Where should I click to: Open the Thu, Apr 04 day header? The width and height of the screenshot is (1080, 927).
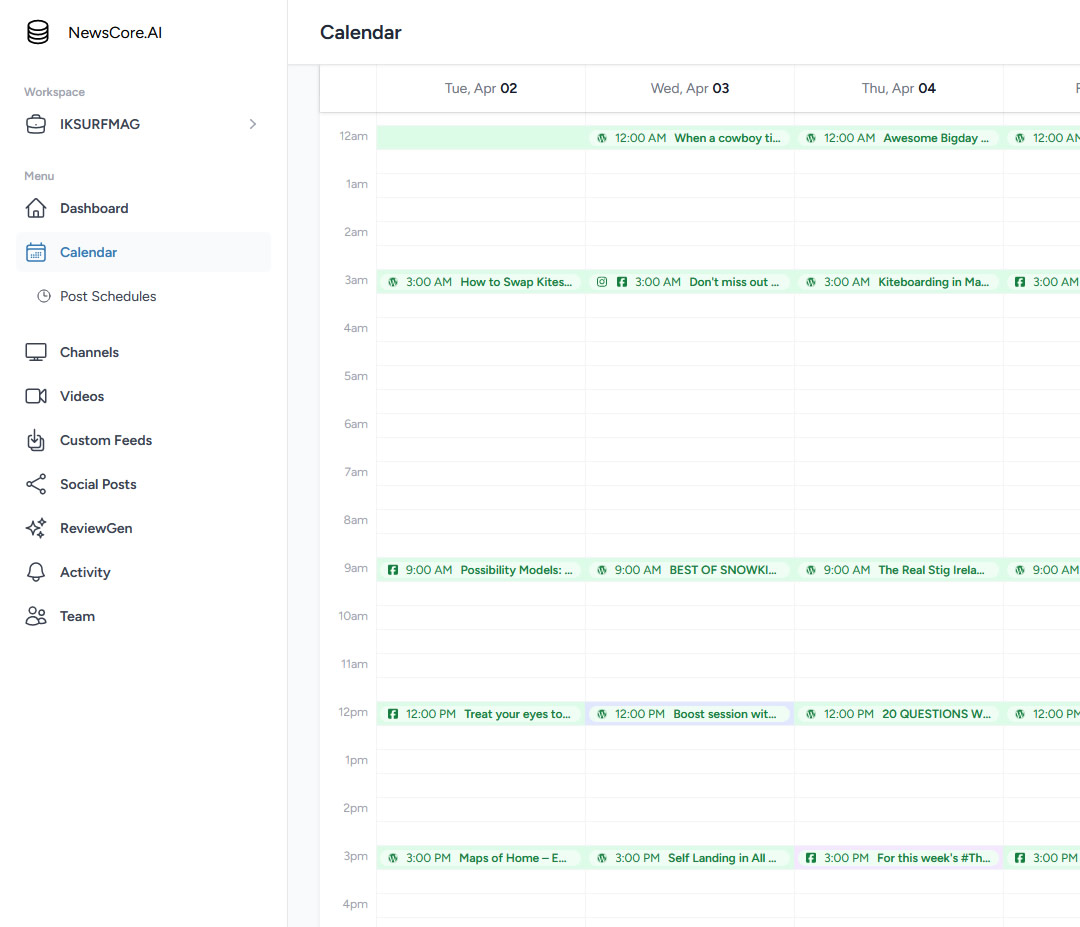click(898, 88)
